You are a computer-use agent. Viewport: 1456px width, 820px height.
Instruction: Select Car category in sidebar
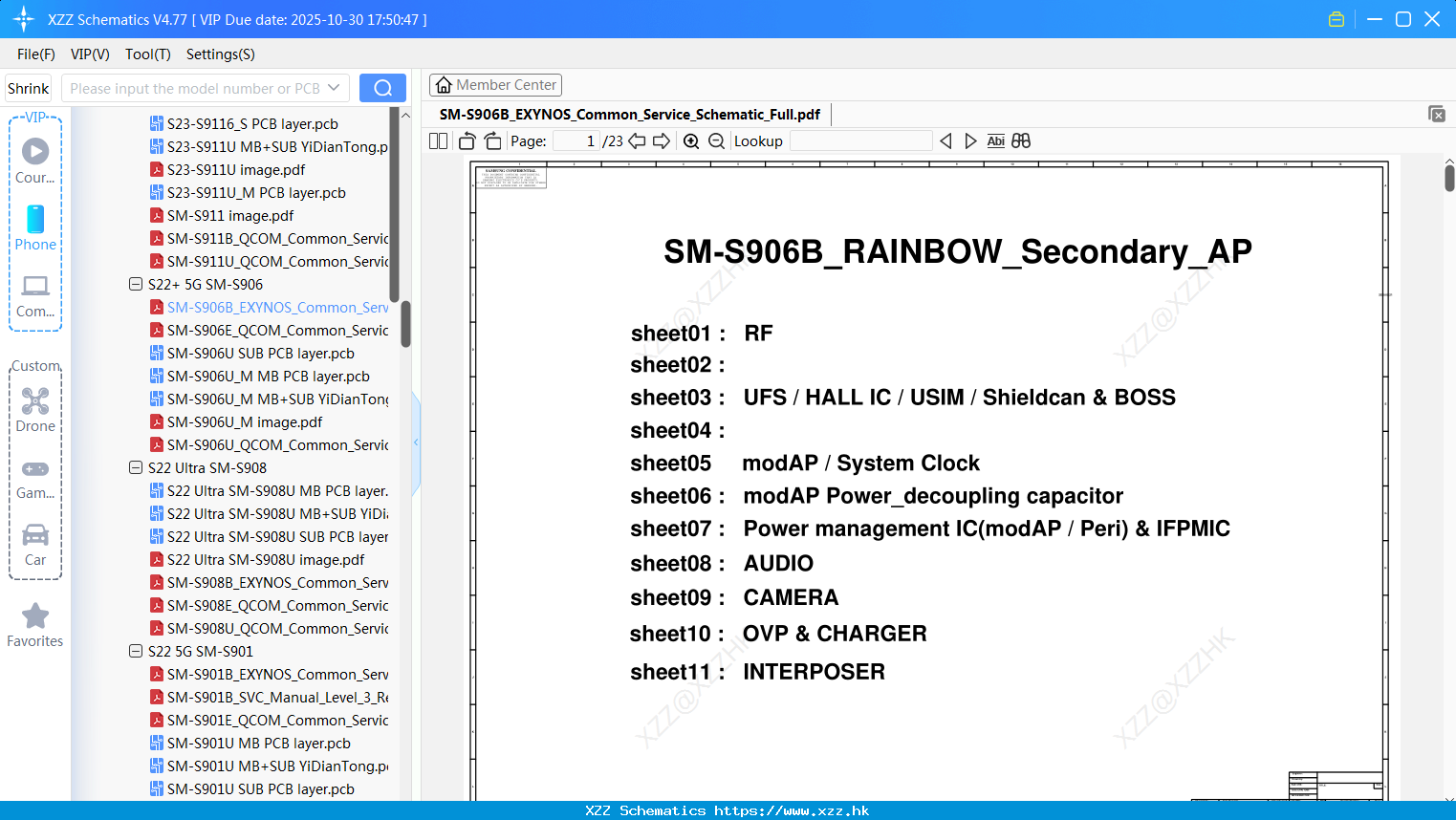click(x=35, y=545)
